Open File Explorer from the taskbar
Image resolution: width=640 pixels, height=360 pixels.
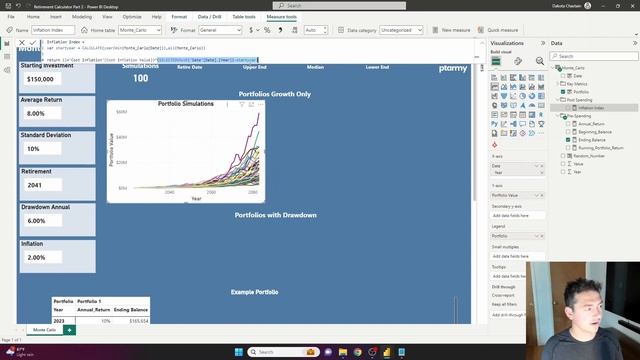pyautogui.click(x=343, y=352)
